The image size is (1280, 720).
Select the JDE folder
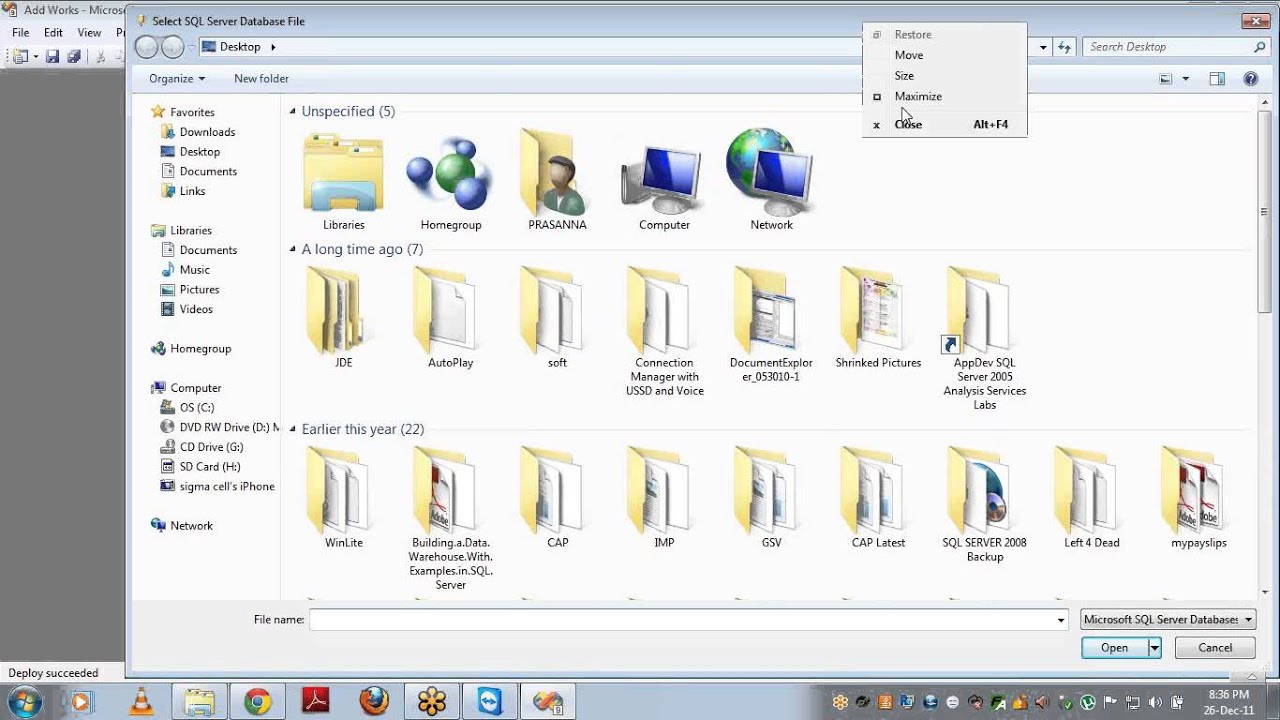(x=343, y=318)
